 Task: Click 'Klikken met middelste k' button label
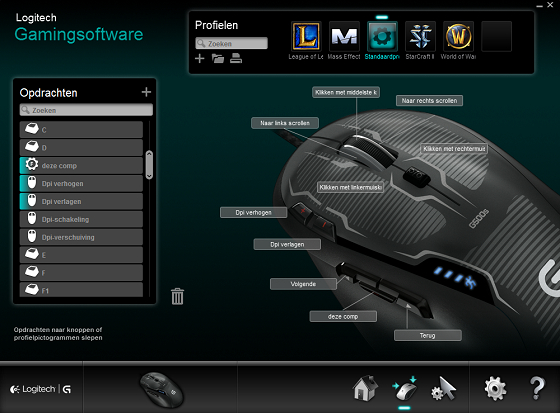(x=346, y=92)
